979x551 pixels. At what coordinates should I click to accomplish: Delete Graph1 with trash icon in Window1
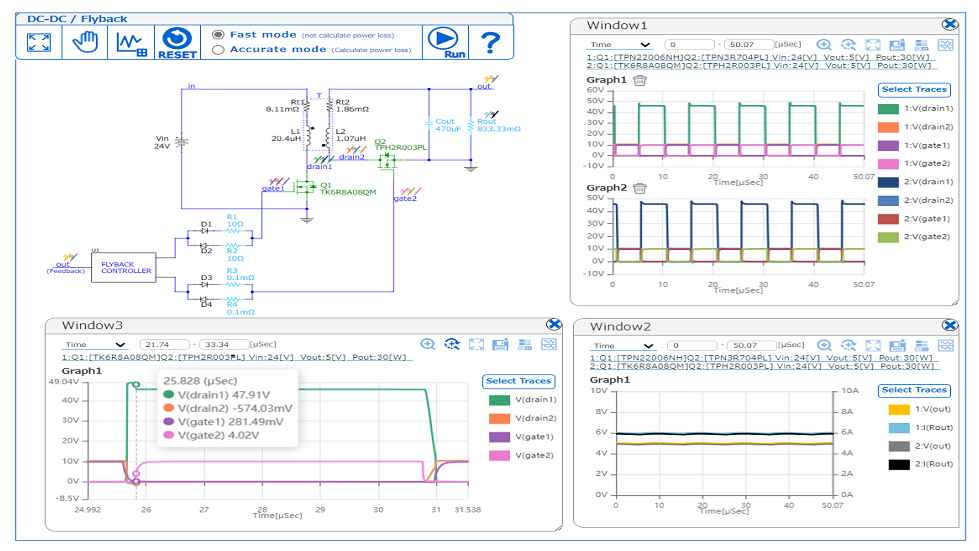pyautogui.click(x=640, y=80)
